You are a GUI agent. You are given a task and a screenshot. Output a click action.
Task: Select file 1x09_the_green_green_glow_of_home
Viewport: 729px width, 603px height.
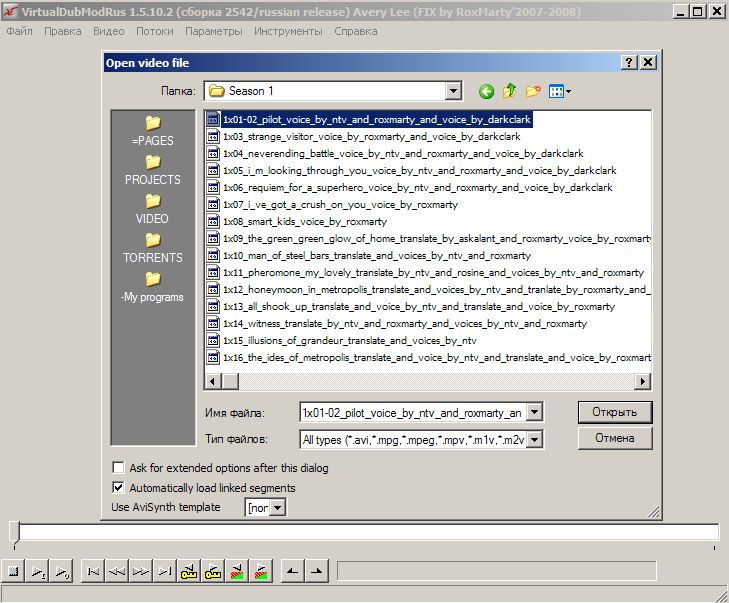pyautogui.click(x=437, y=239)
